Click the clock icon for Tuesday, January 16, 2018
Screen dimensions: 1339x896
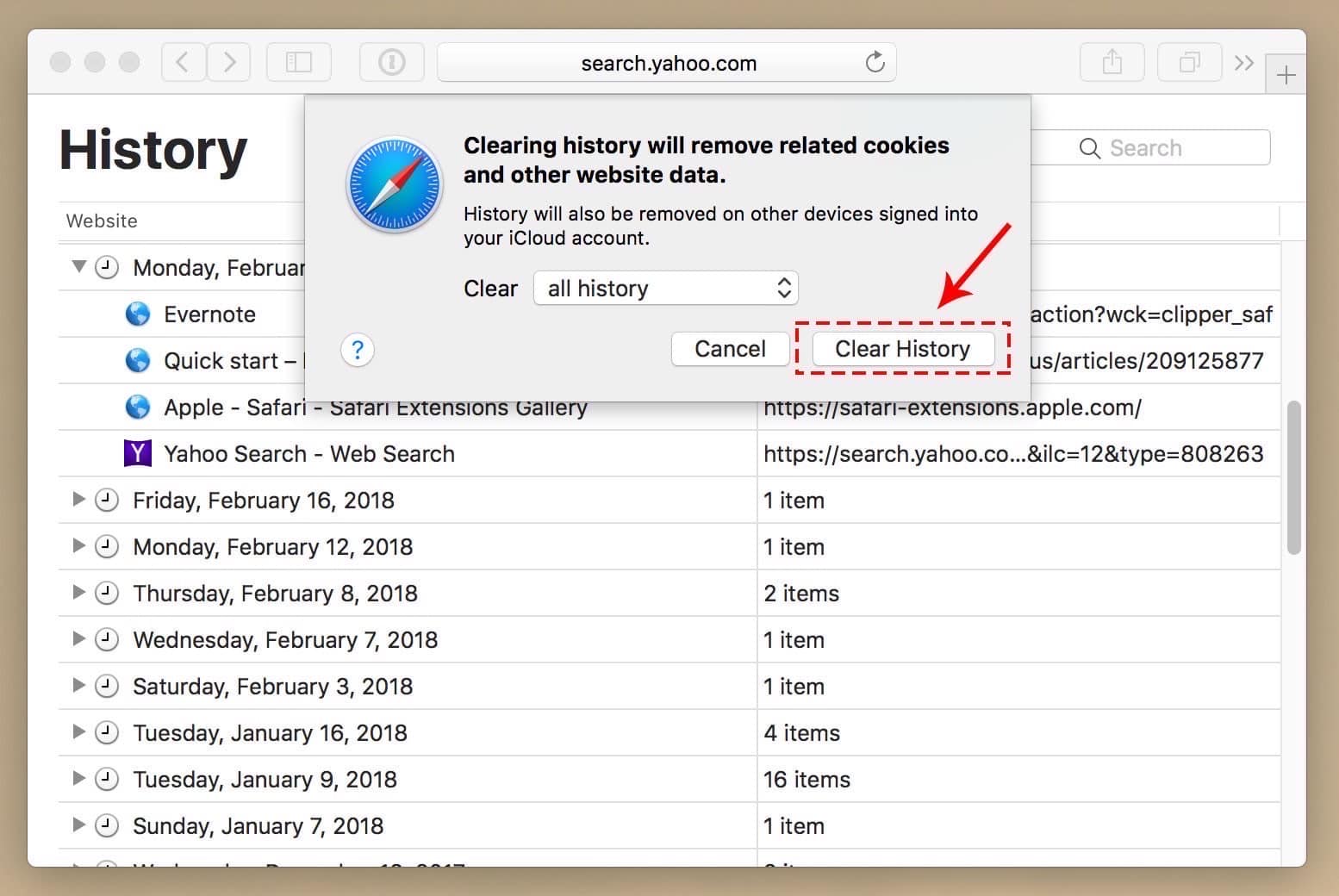tap(107, 732)
